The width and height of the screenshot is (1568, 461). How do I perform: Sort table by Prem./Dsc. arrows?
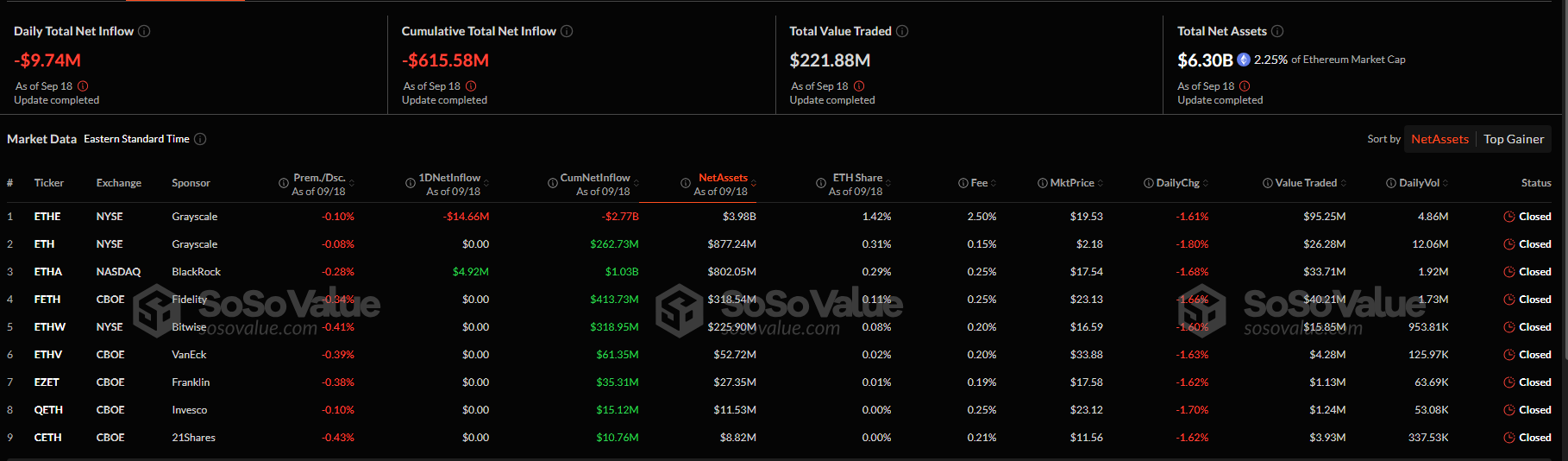click(352, 183)
